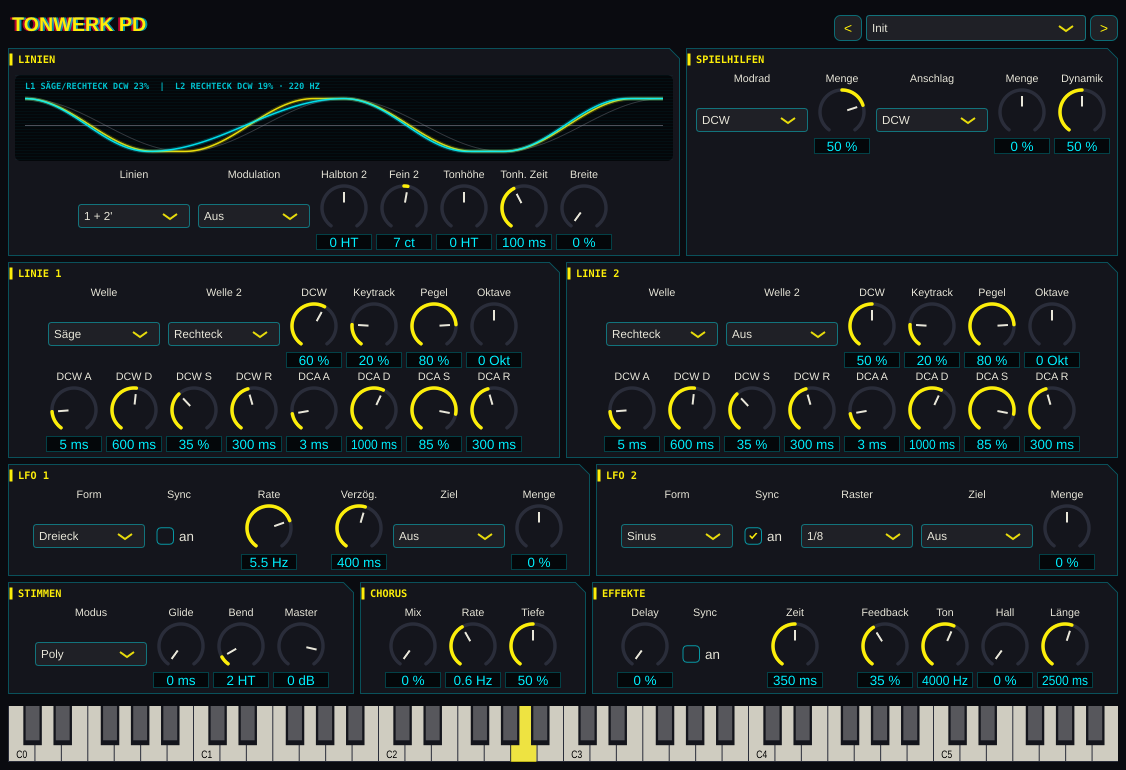Click the Chorus Tiefe knob
Image resolution: width=1126 pixels, height=770 pixels.
tap(533, 645)
